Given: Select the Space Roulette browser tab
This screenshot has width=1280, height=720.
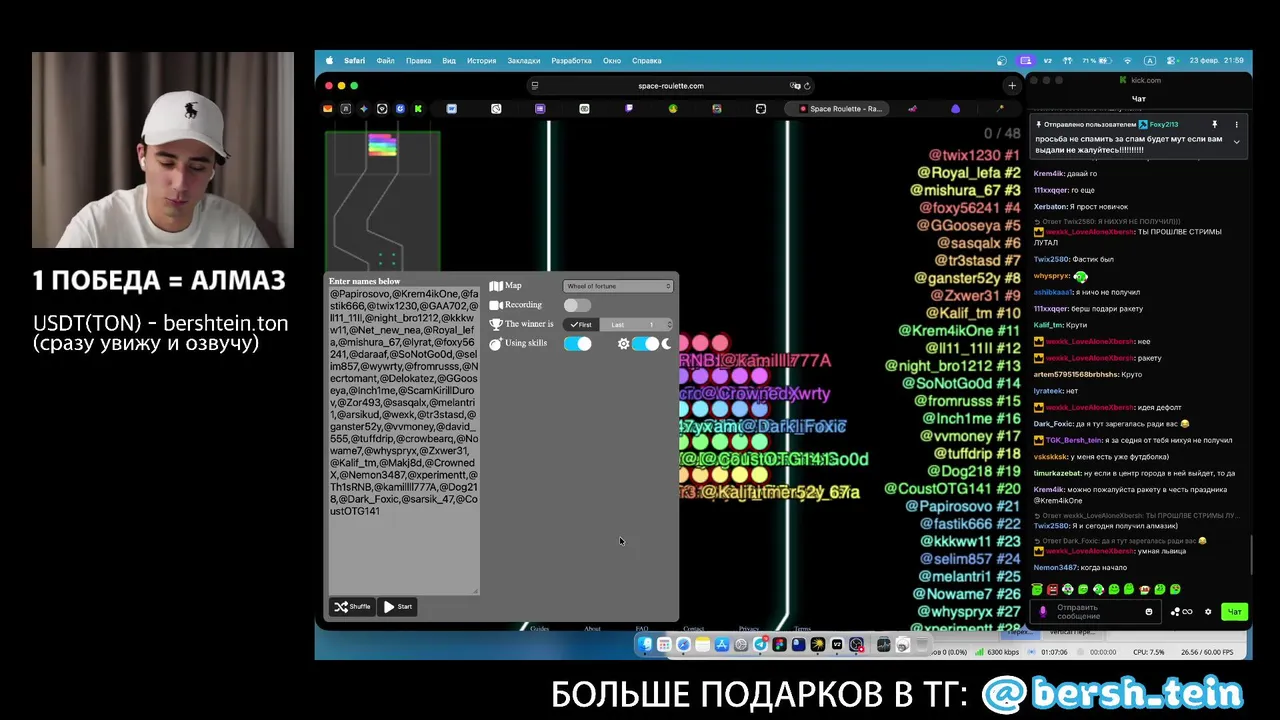Looking at the screenshot, I should tap(838, 108).
